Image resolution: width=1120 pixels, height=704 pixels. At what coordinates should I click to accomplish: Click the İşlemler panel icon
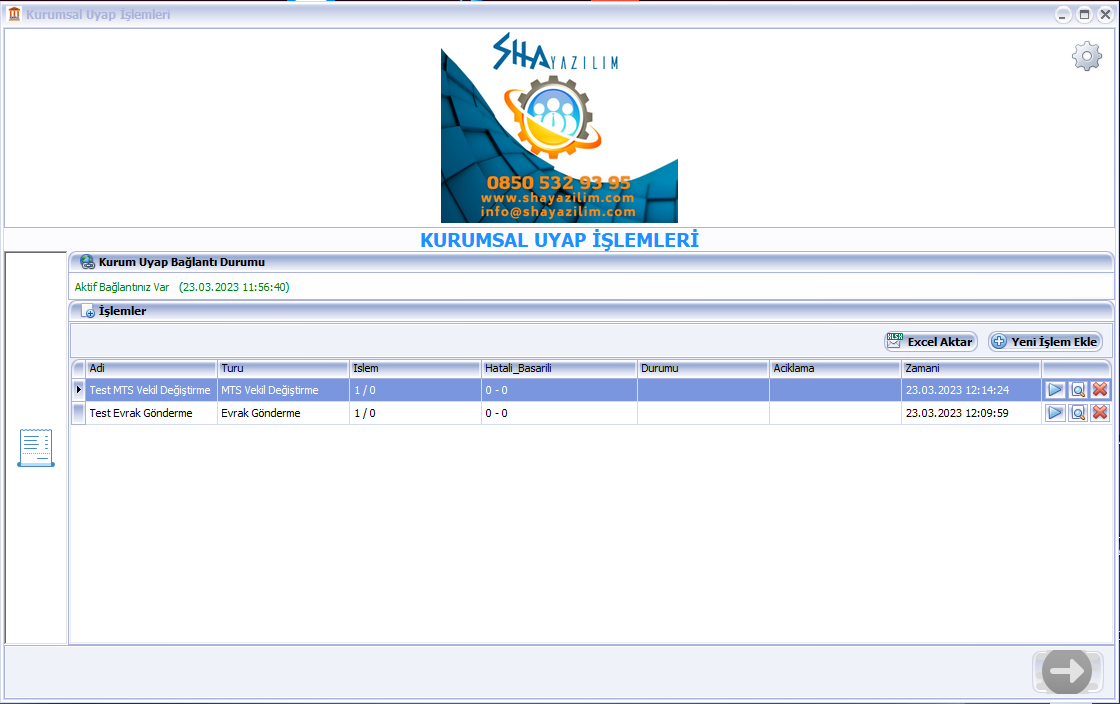pos(88,311)
